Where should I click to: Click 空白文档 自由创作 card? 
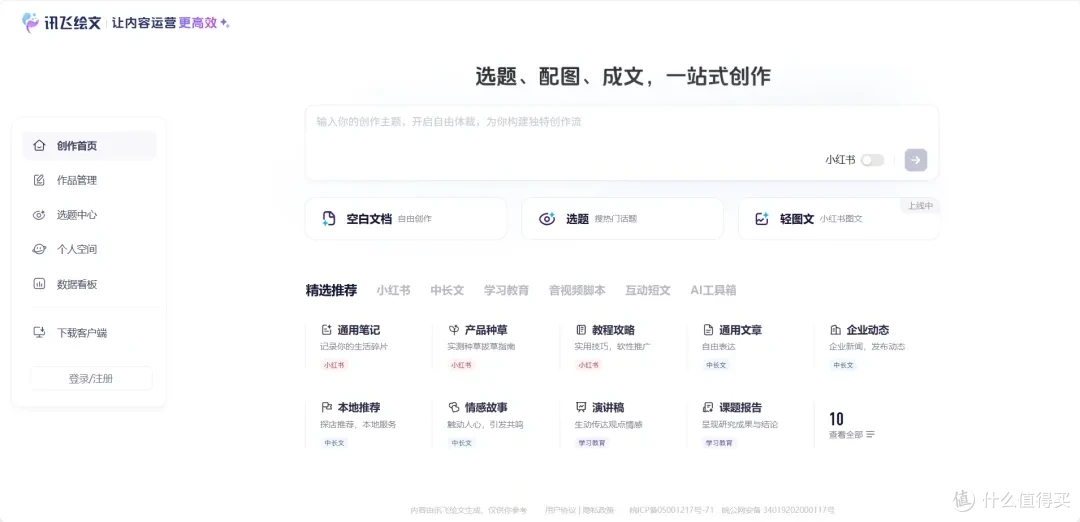click(x=406, y=219)
